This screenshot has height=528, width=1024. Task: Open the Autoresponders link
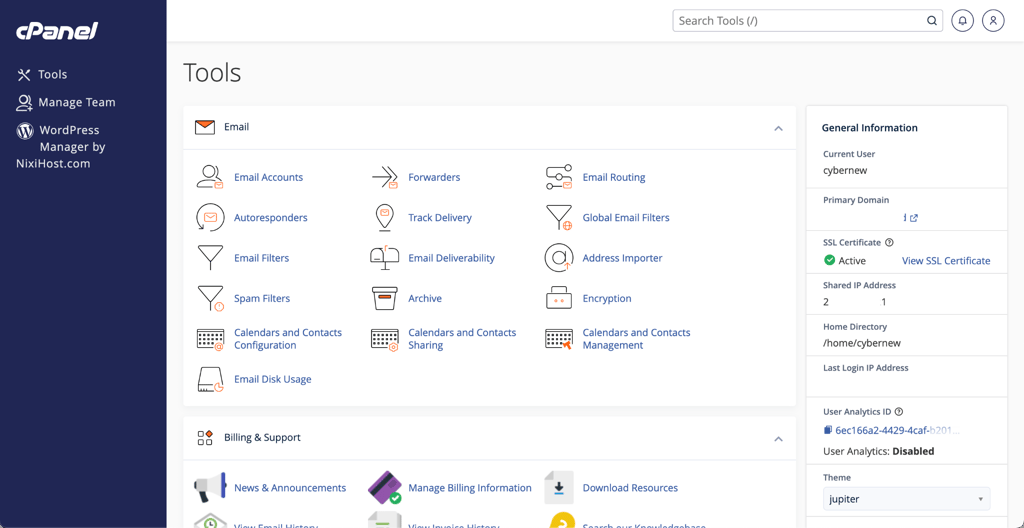270,218
